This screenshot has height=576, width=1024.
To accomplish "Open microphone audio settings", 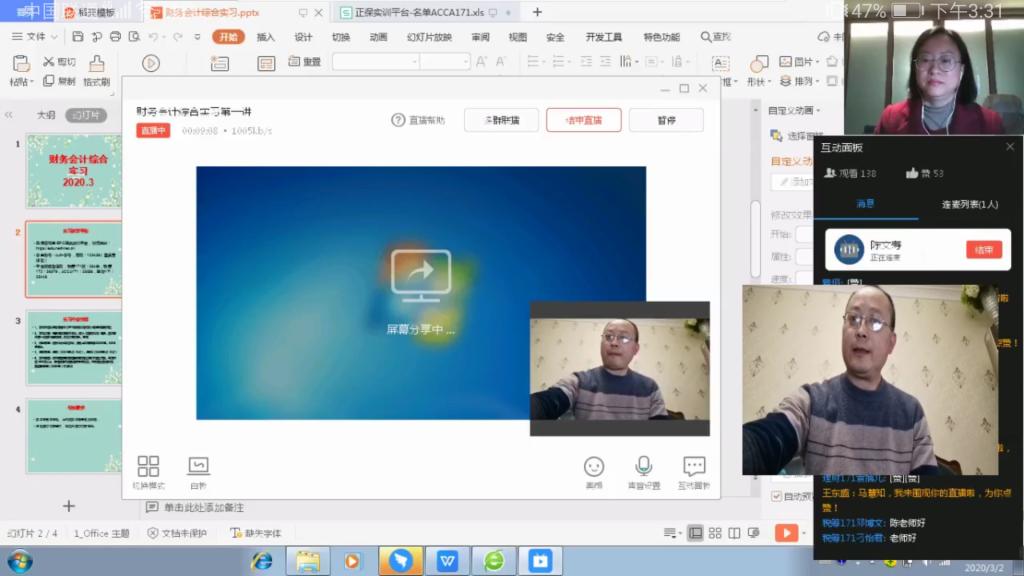I will pos(644,467).
